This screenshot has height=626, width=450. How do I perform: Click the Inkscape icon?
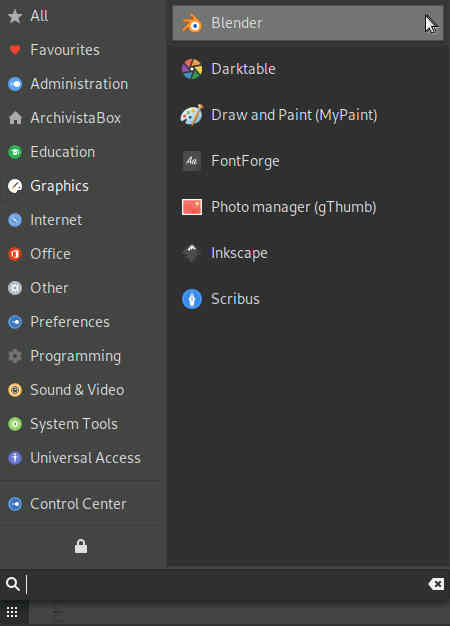pyautogui.click(x=192, y=253)
